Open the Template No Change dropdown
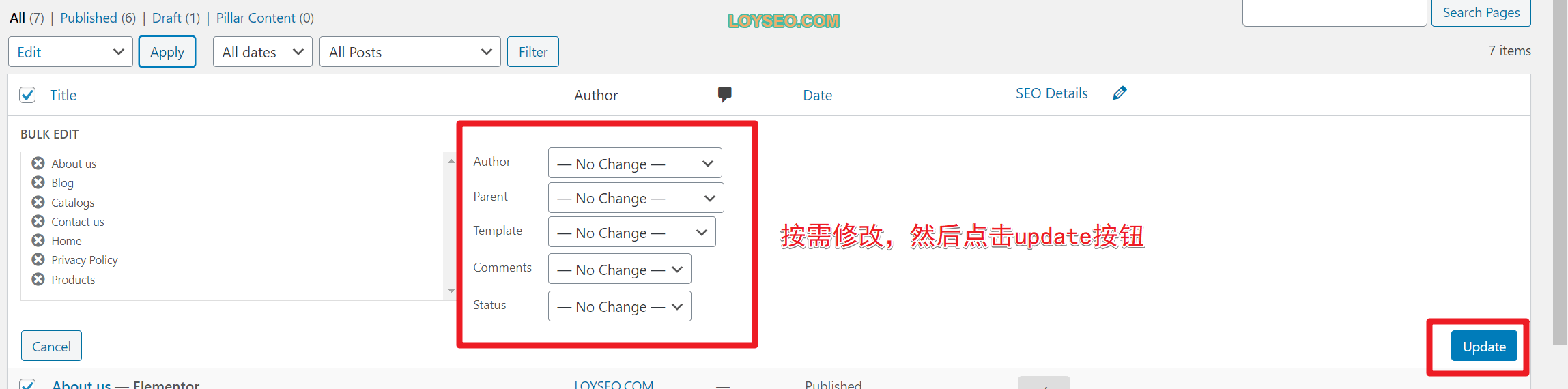 pyautogui.click(x=632, y=232)
